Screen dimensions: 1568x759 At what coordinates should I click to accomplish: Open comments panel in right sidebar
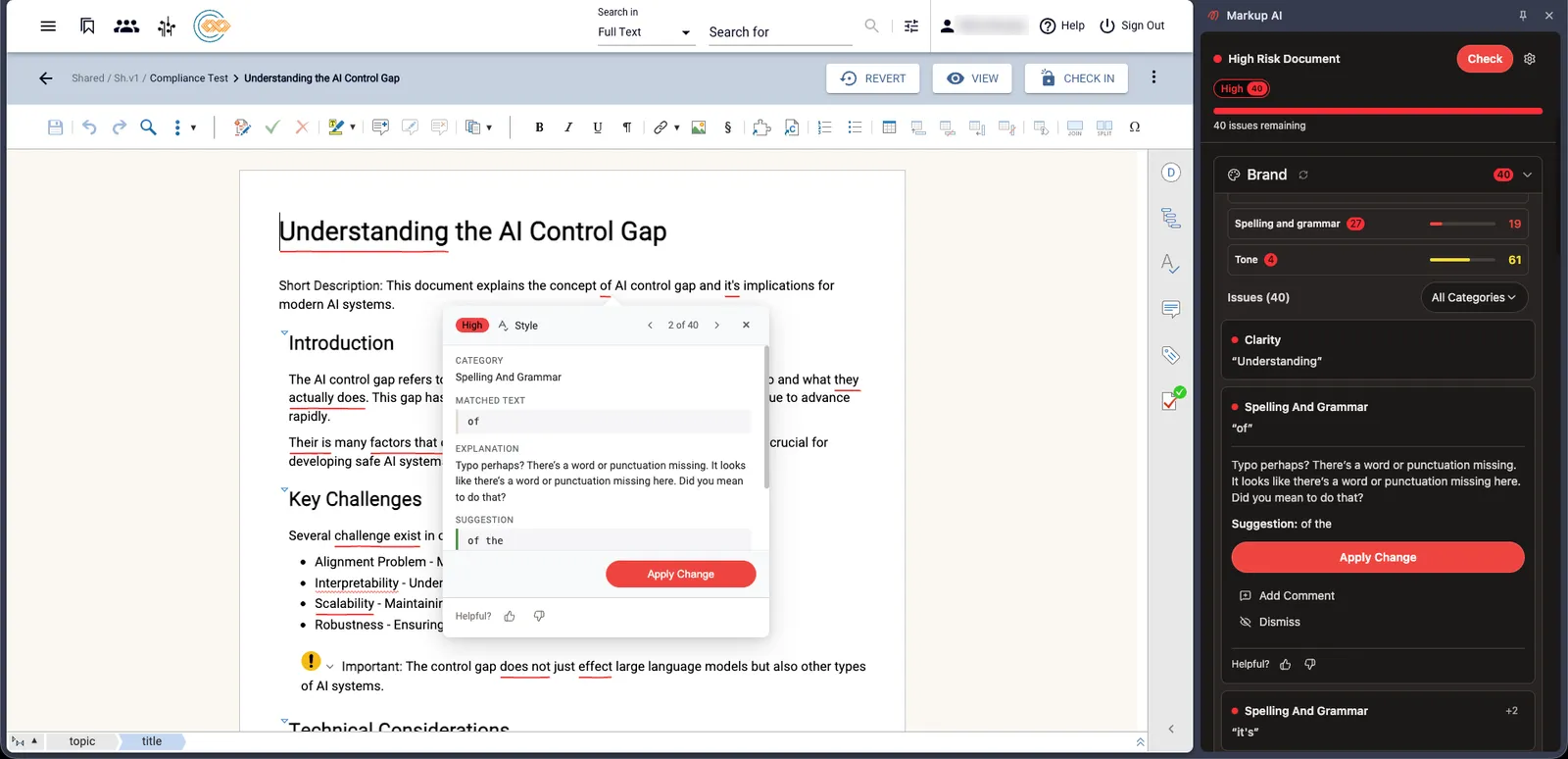coord(1170,309)
